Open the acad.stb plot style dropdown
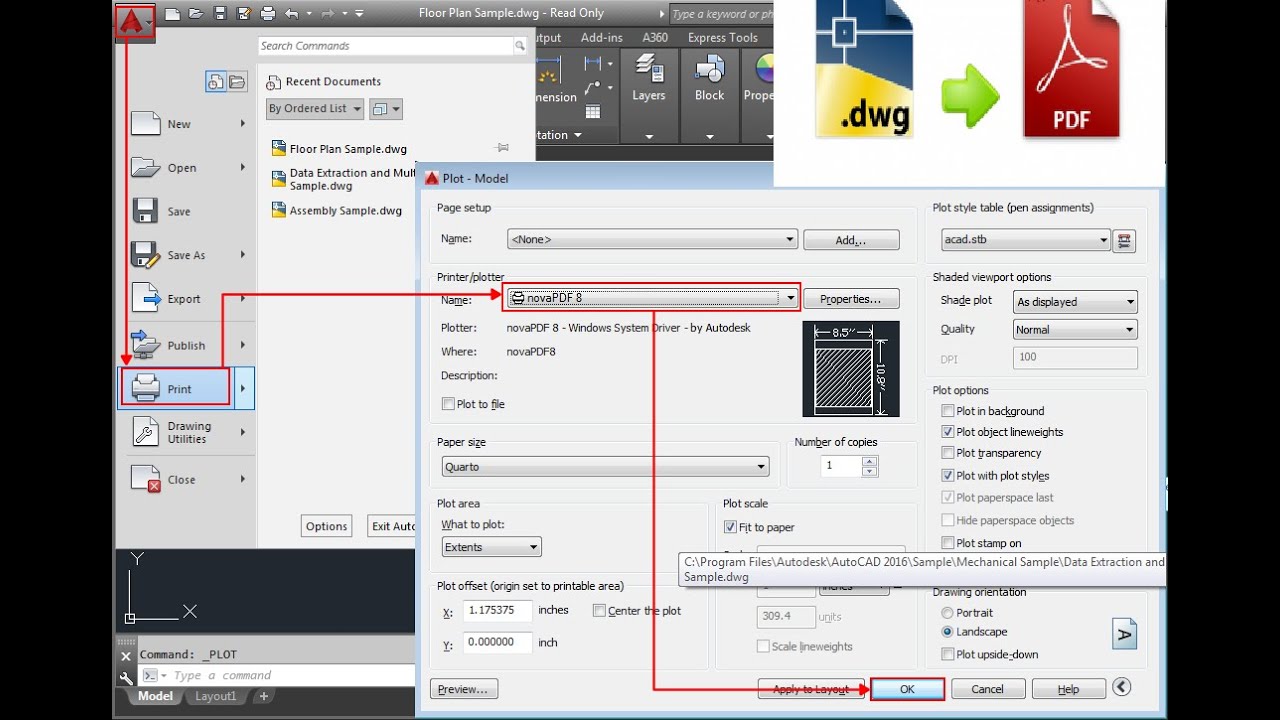The width and height of the screenshot is (1280, 720). (1026, 240)
